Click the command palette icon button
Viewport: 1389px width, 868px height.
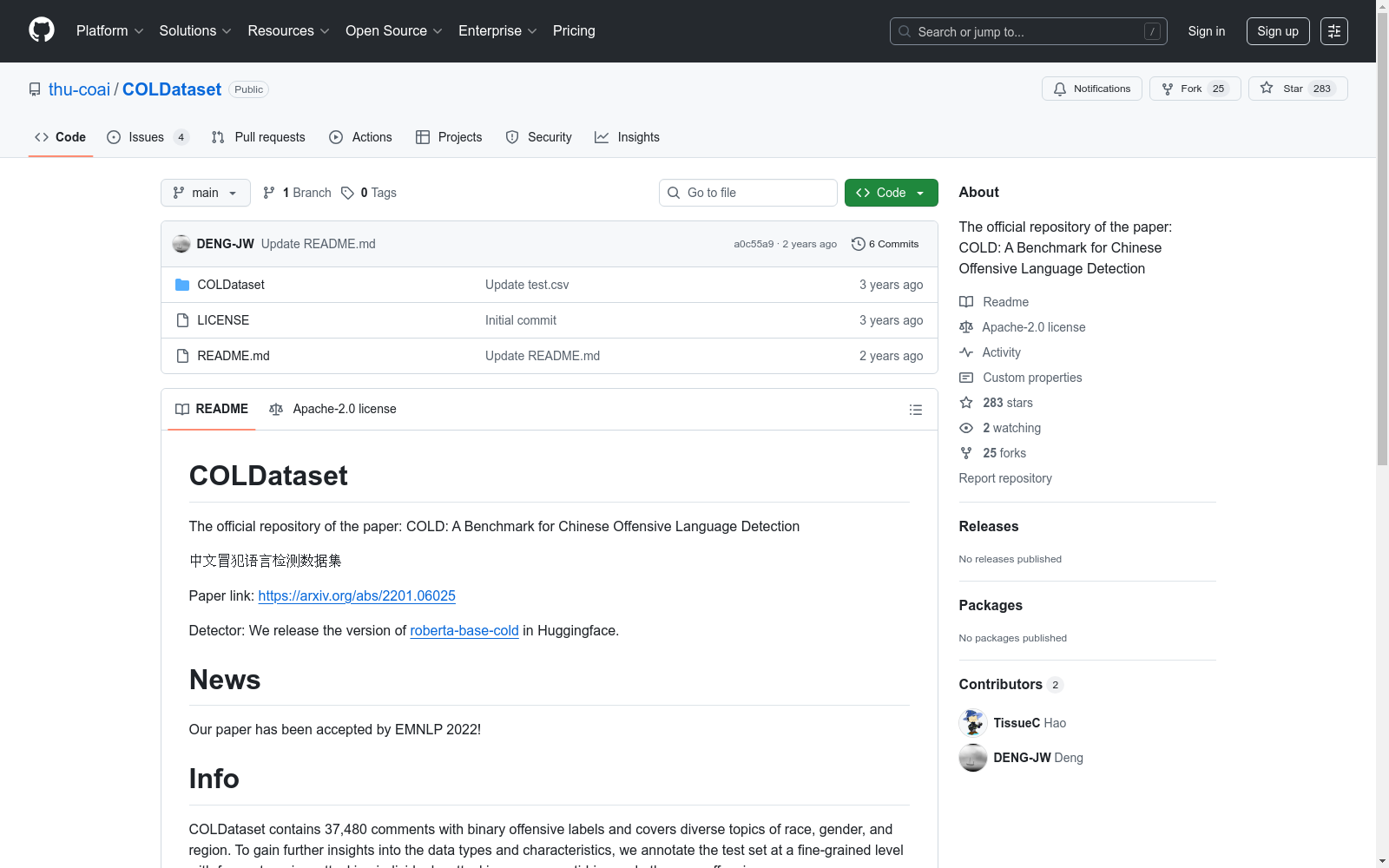click(x=1334, y=31)
